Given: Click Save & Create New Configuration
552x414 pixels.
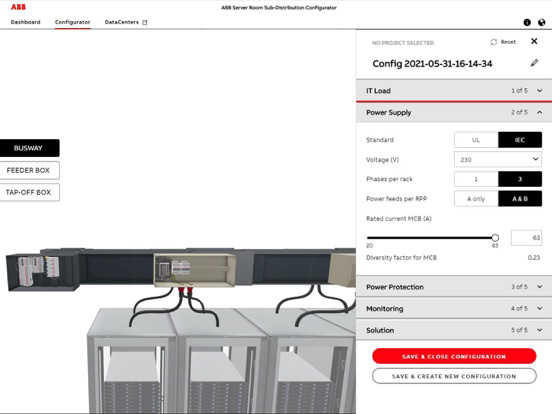Looking at the screenshot, I should (454, 376).
